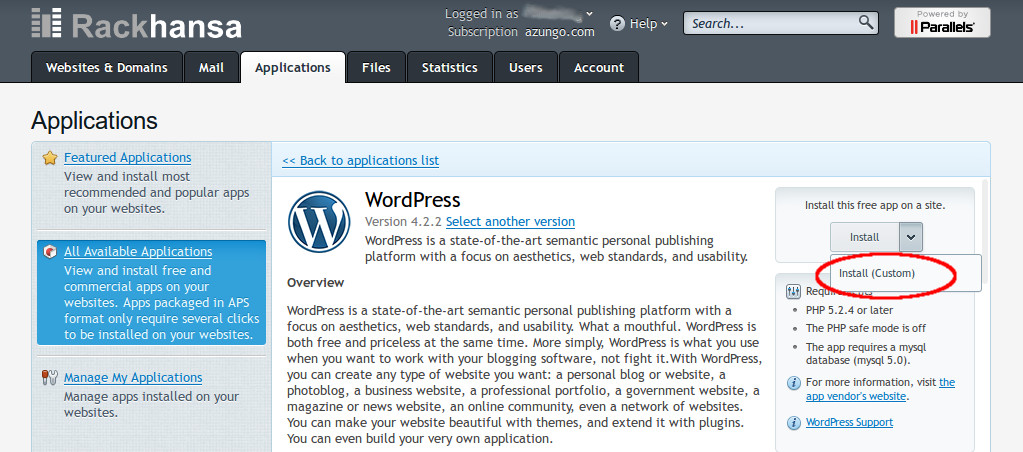Screen dimensions: 1023x452
Task: Switch to the Users tab
Action: 526,68
